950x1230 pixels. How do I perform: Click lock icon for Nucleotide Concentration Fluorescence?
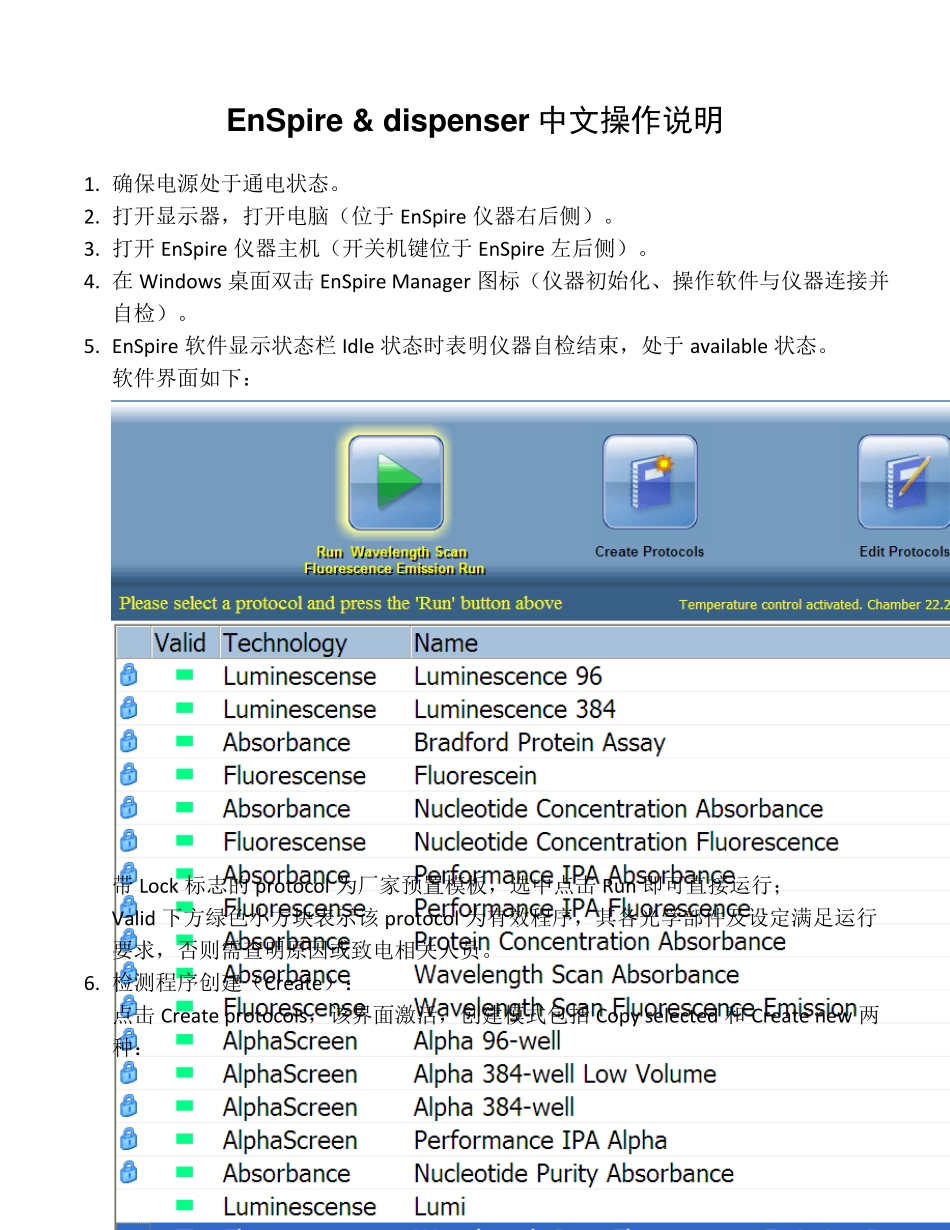pyautogui.click(x=129, y=841)
